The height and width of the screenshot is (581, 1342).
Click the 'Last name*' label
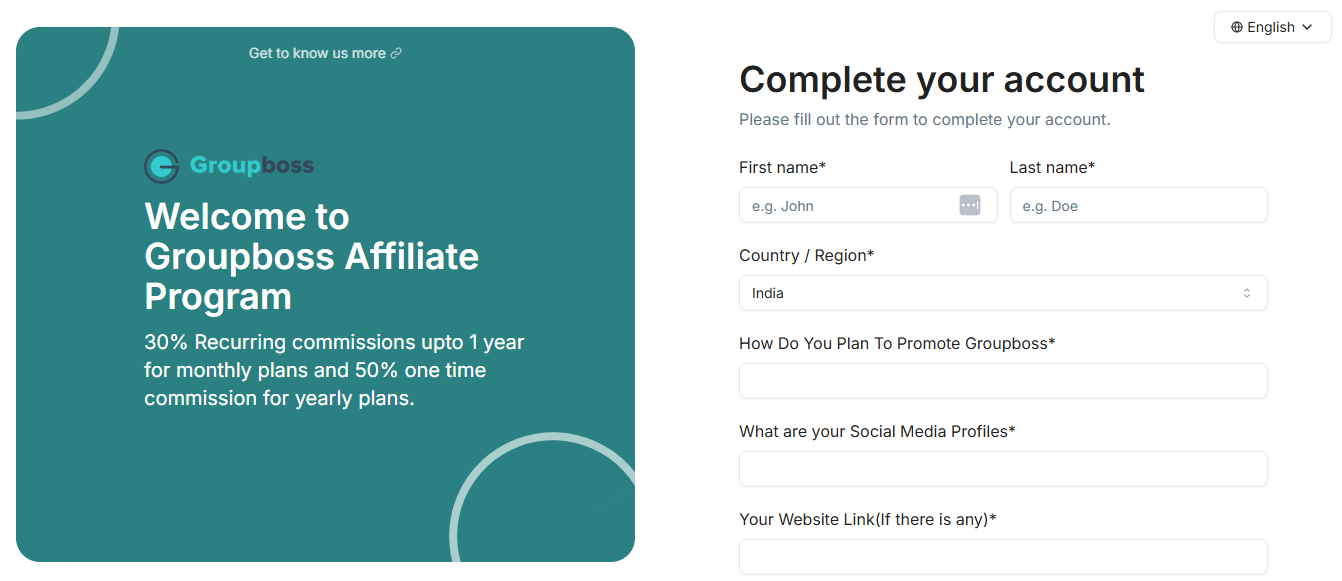pyautogui.click(x=1052, y=167)
